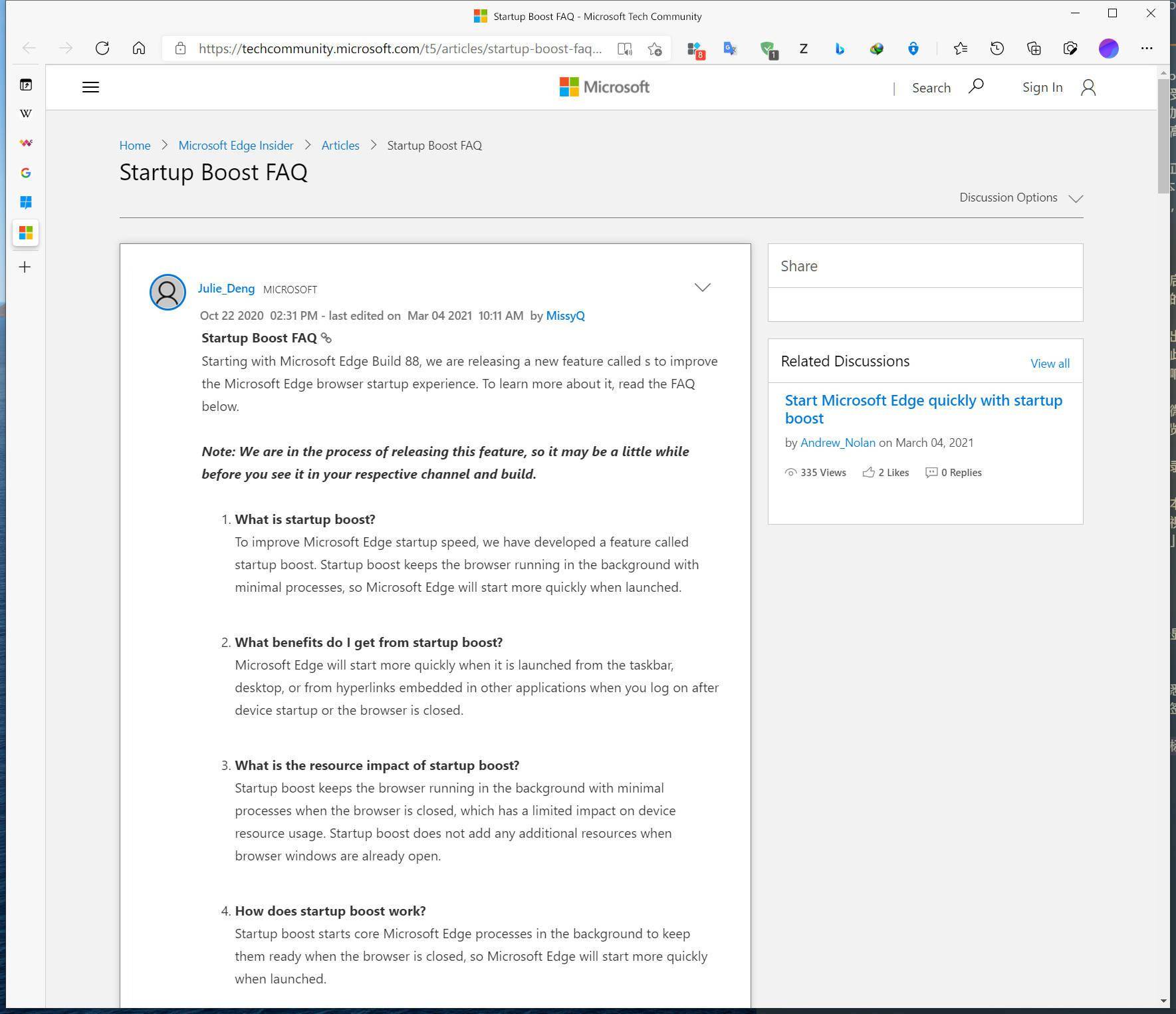
Task: Open Articles breadcrumb
Action: 340,146
